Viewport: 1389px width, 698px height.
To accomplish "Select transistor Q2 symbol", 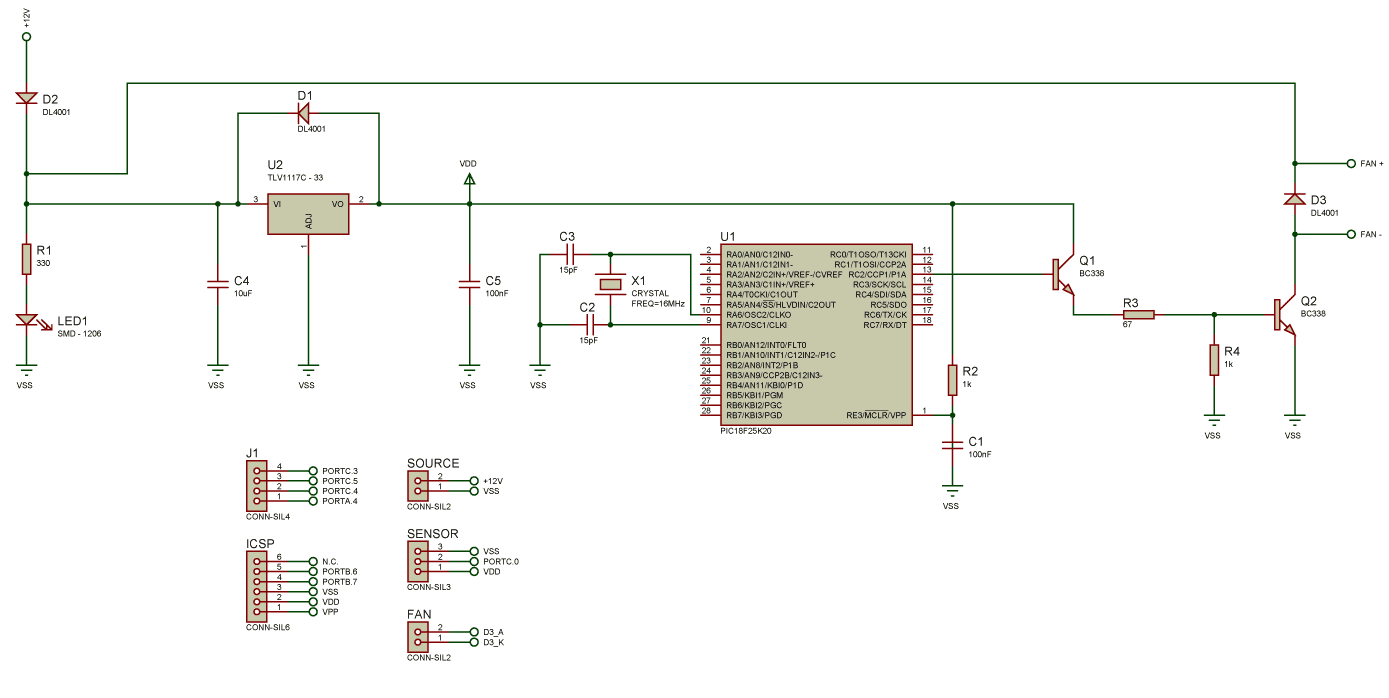I will coord(1285,314).
